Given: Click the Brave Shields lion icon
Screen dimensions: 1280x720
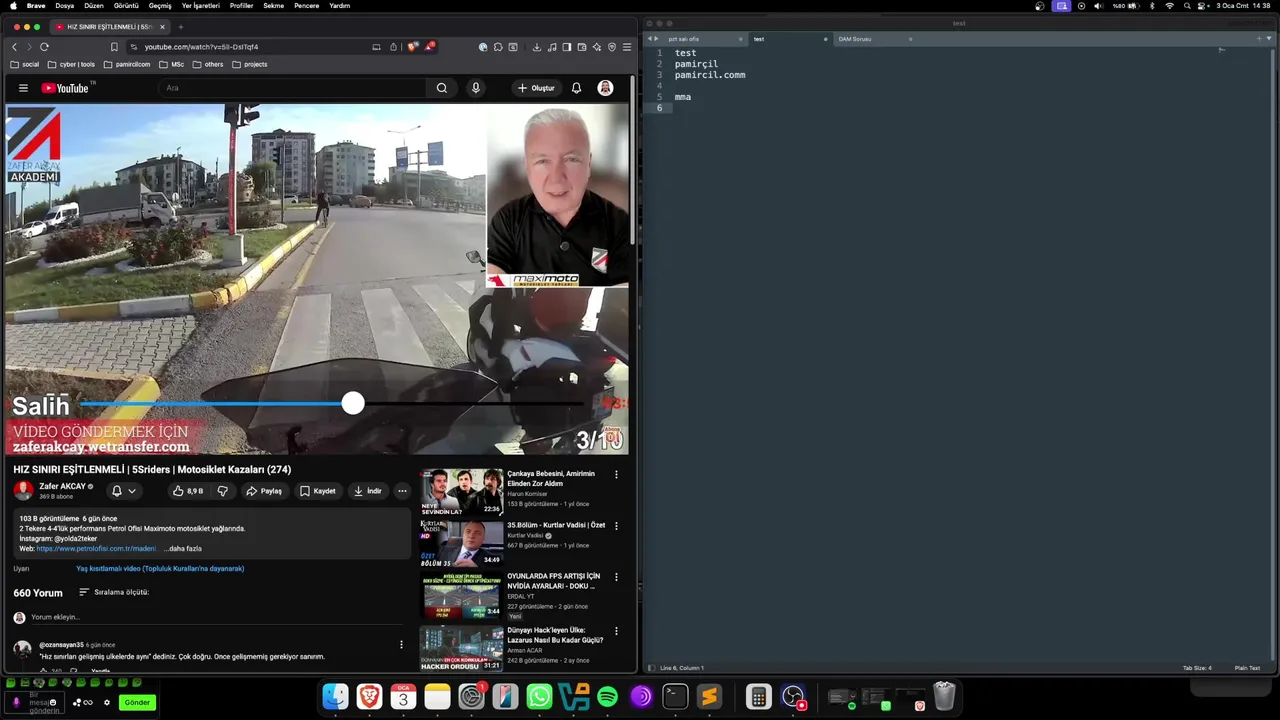Looking at the screenshot, I should click(413, 47).
